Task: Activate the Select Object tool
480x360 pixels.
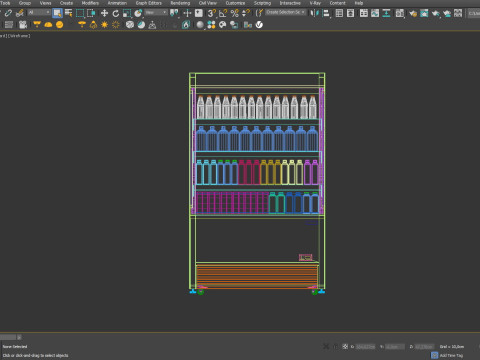Action: coord(57,13)
